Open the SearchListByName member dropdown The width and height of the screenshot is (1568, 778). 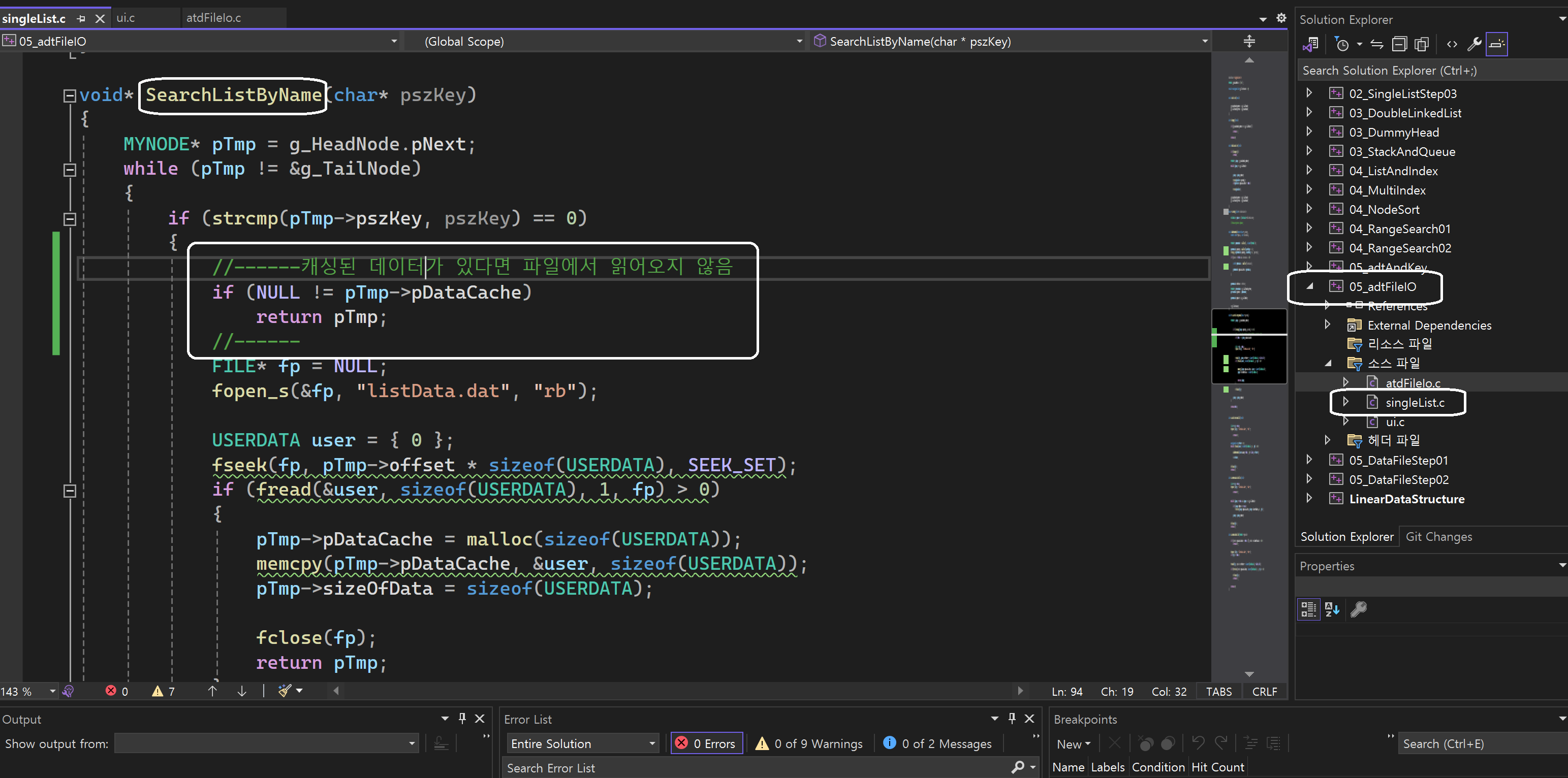(x=1205, y=41)
